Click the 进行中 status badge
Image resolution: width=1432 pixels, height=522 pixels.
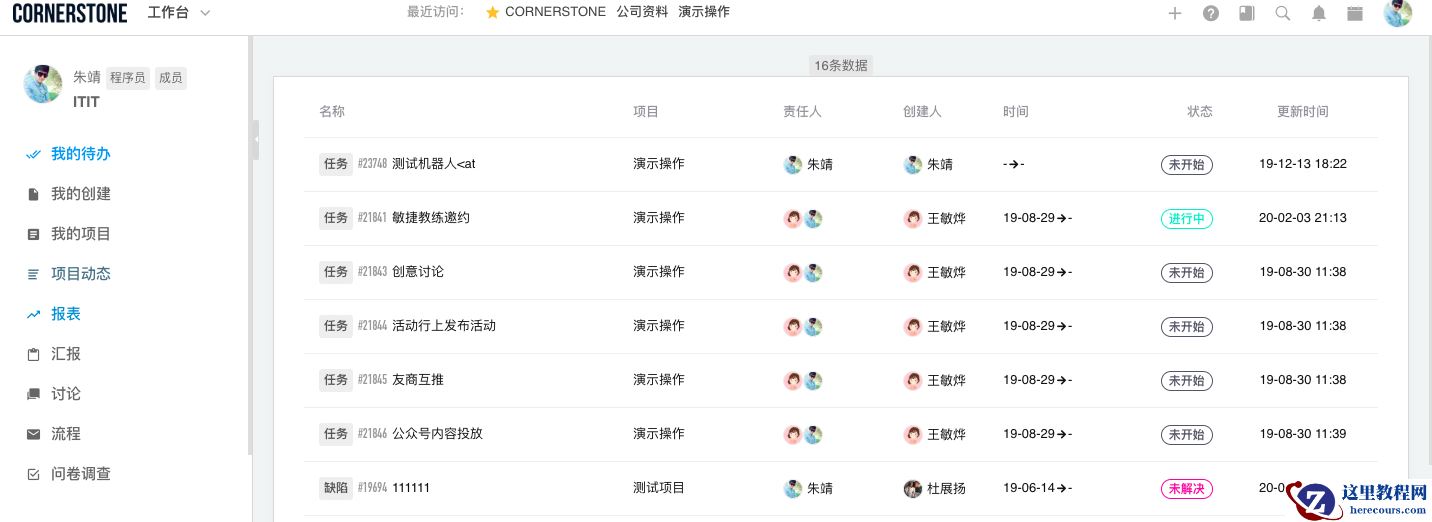coord(1186,218)
